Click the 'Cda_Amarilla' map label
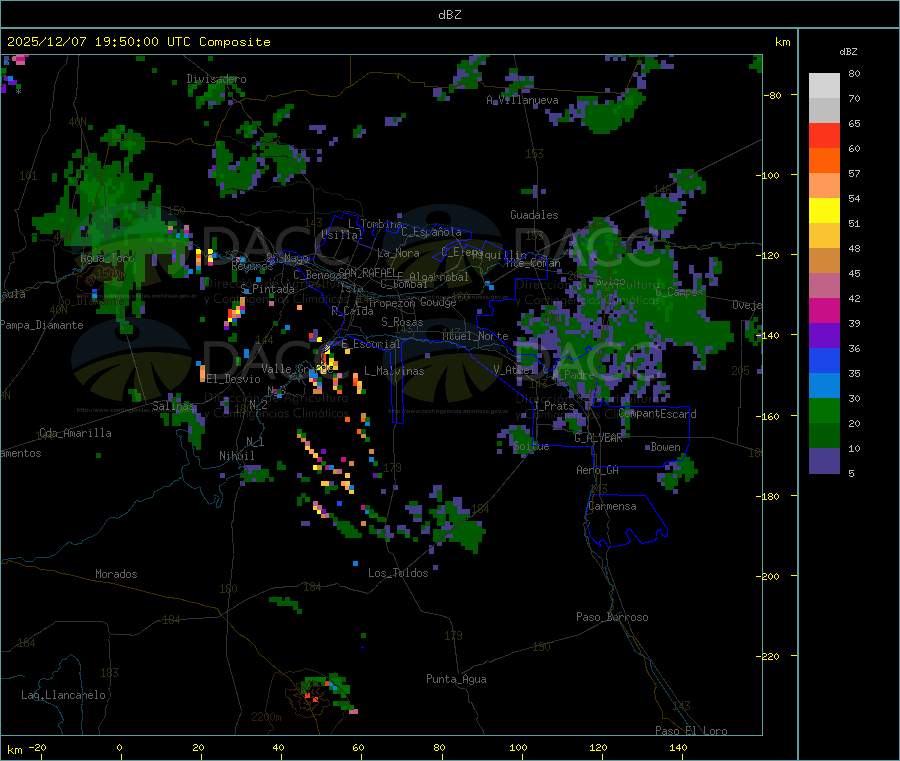 coord(75,433)
